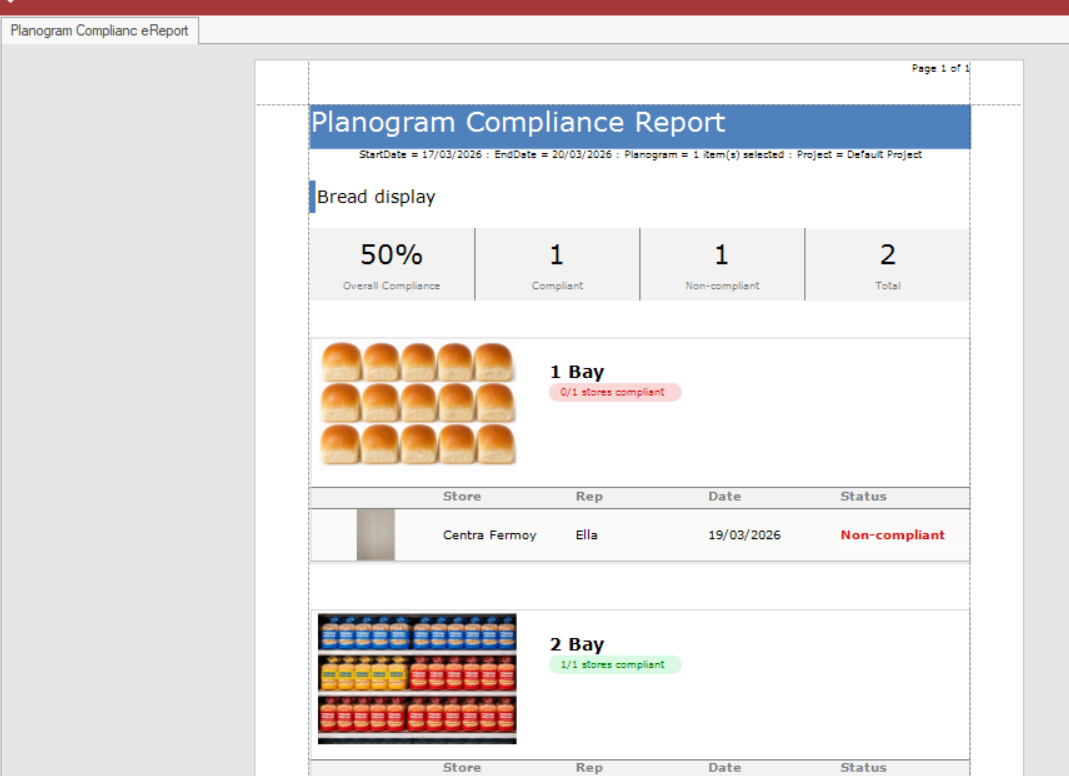The width and height of the screenshot is (1069, 776).
Task: Click the Status column header in 1 Bay table
Action: (x=863, y=496)
